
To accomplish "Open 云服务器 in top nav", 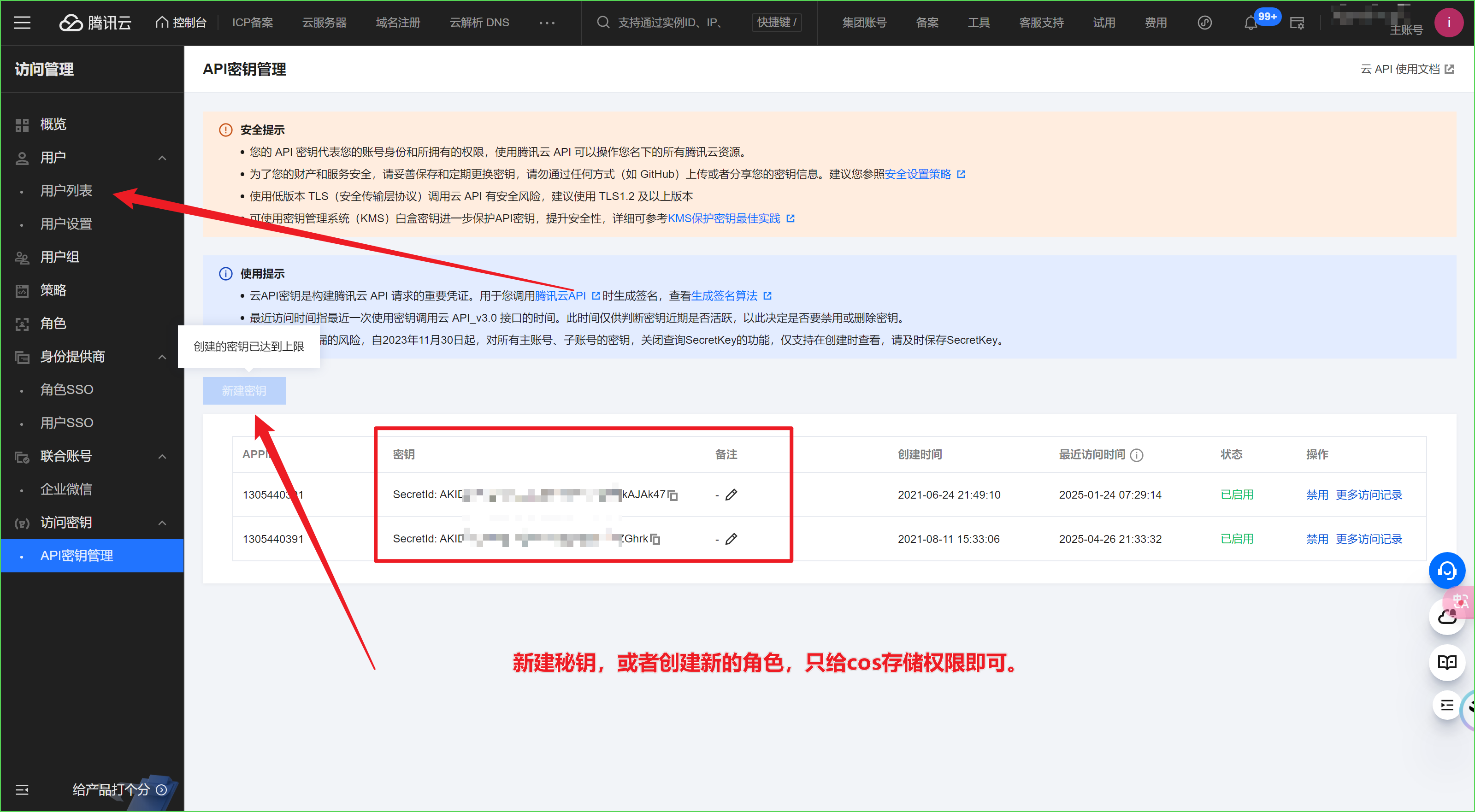I will tap(324, 22).
